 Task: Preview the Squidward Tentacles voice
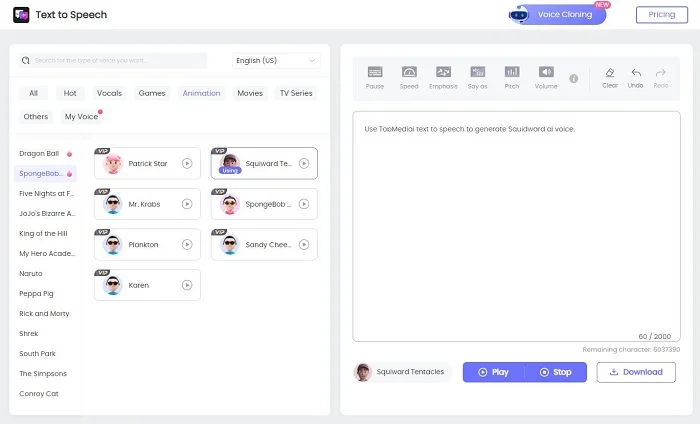tap(304, 163)
